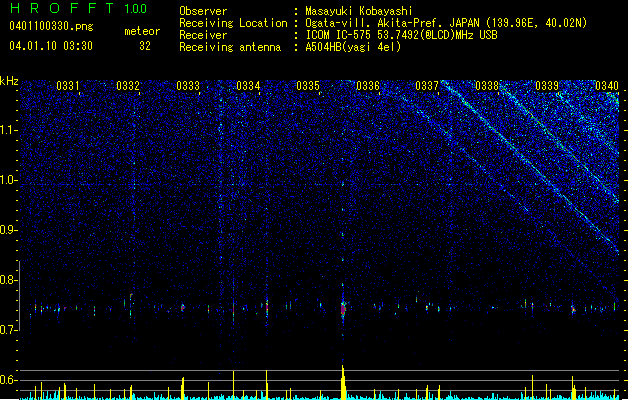Screen dimensions: 629x400
Task: Click the HROFFT title text
Action: coord(62,8)
